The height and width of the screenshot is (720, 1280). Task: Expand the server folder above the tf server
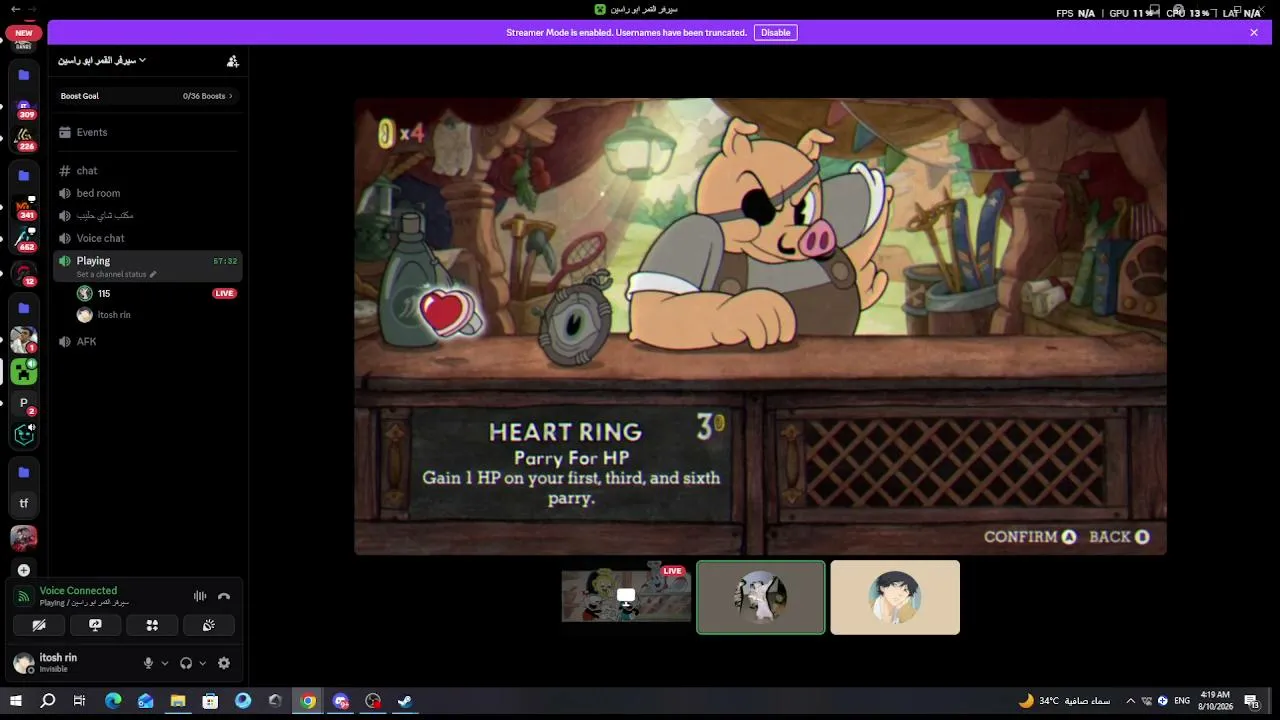pyautogui.click(x=24, y=472)
